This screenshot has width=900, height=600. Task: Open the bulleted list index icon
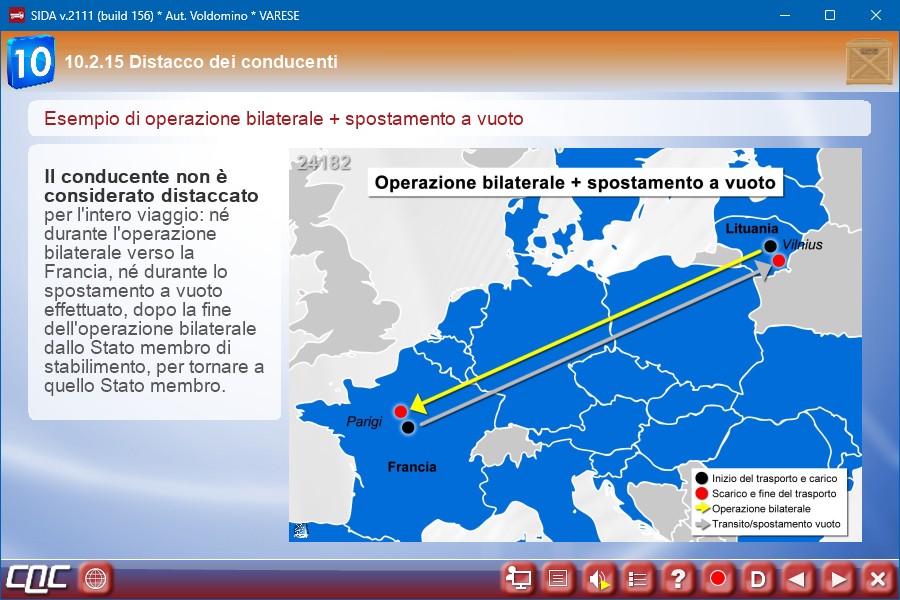click(x=638, y=578)
